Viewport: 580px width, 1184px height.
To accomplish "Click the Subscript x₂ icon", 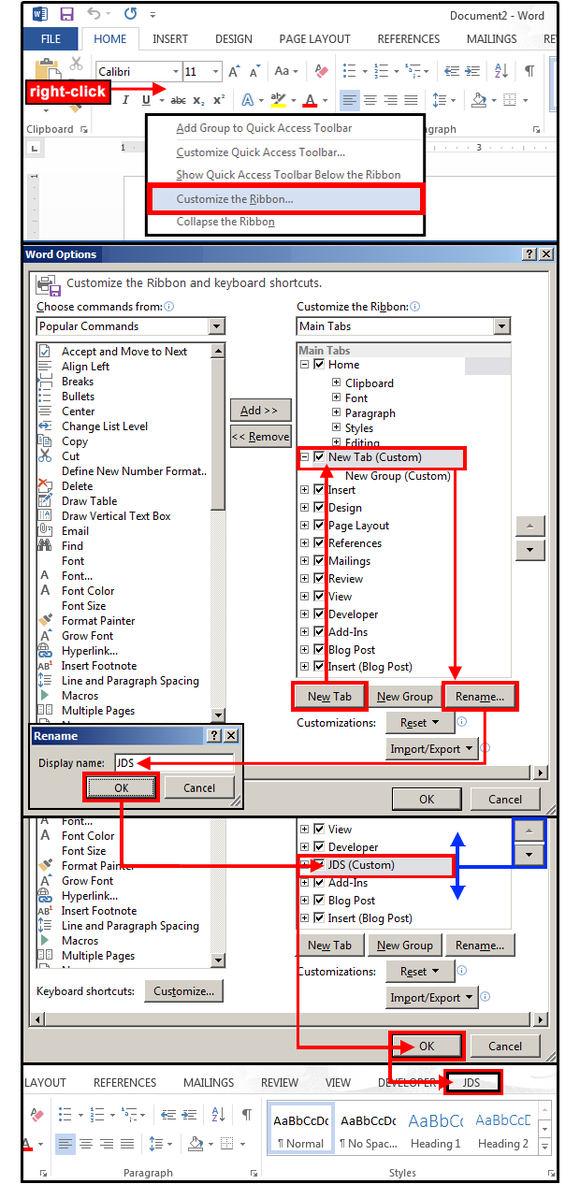I will [x=199, y=100].
